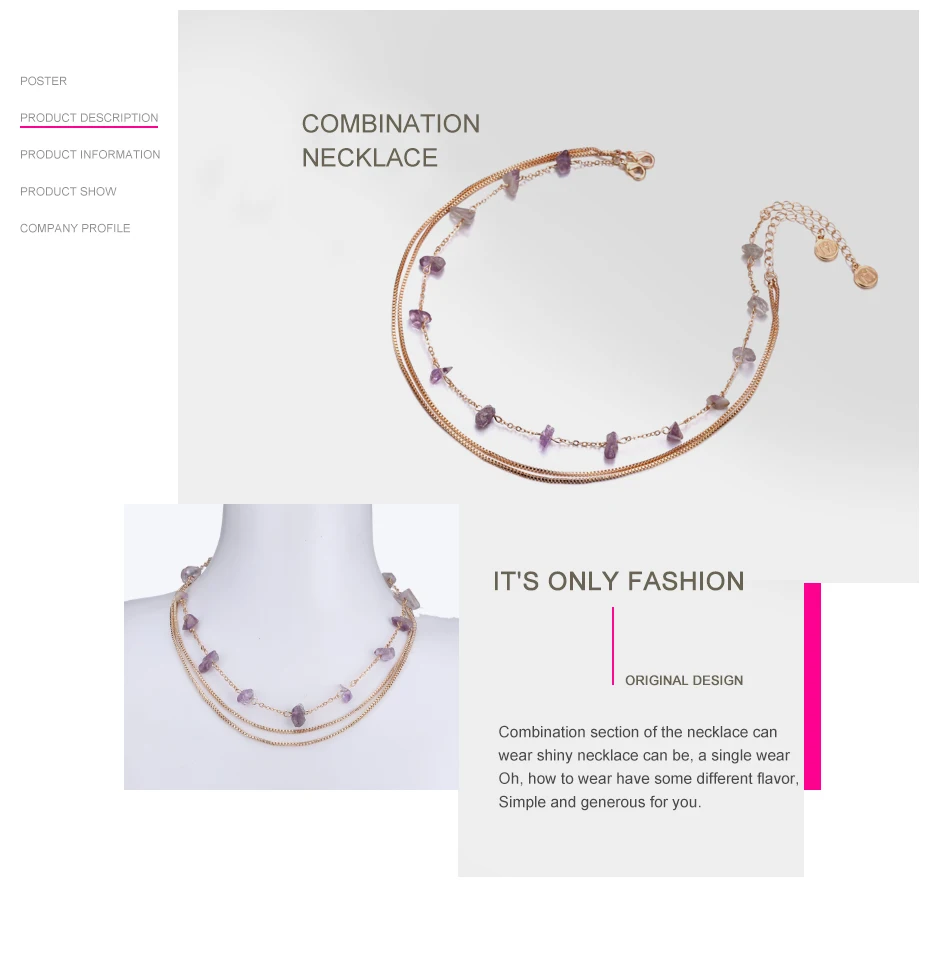Image resolution: width=950 pixels, height=954 pixels.
Task: Click the ORIGINAL DESIGN label
Action: 684,680
